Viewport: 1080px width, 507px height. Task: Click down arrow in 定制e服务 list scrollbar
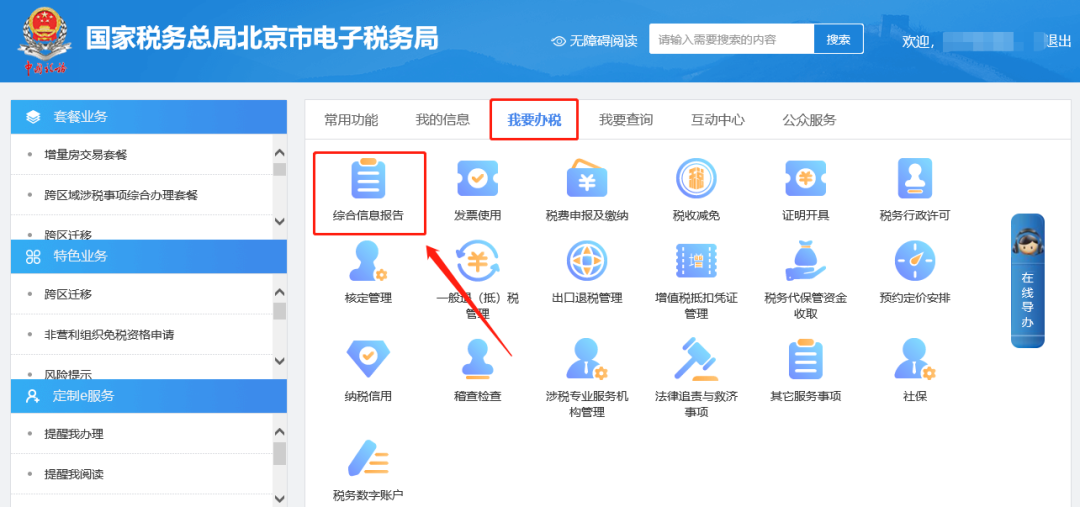tap(279, 498)
